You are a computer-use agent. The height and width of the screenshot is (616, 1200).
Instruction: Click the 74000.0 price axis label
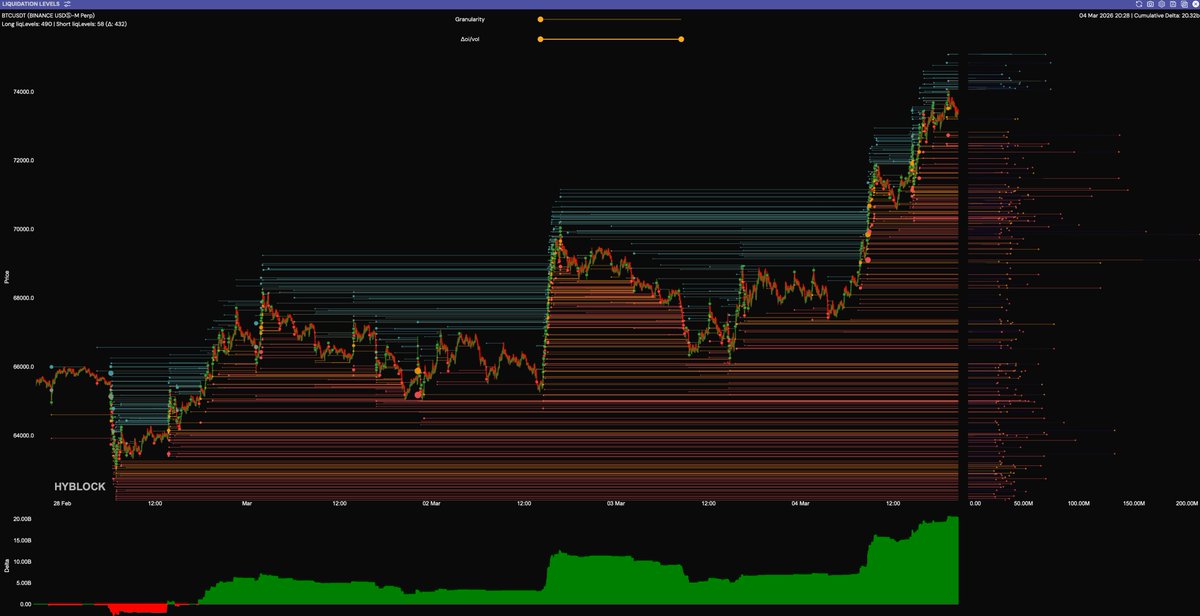[24, 92]
